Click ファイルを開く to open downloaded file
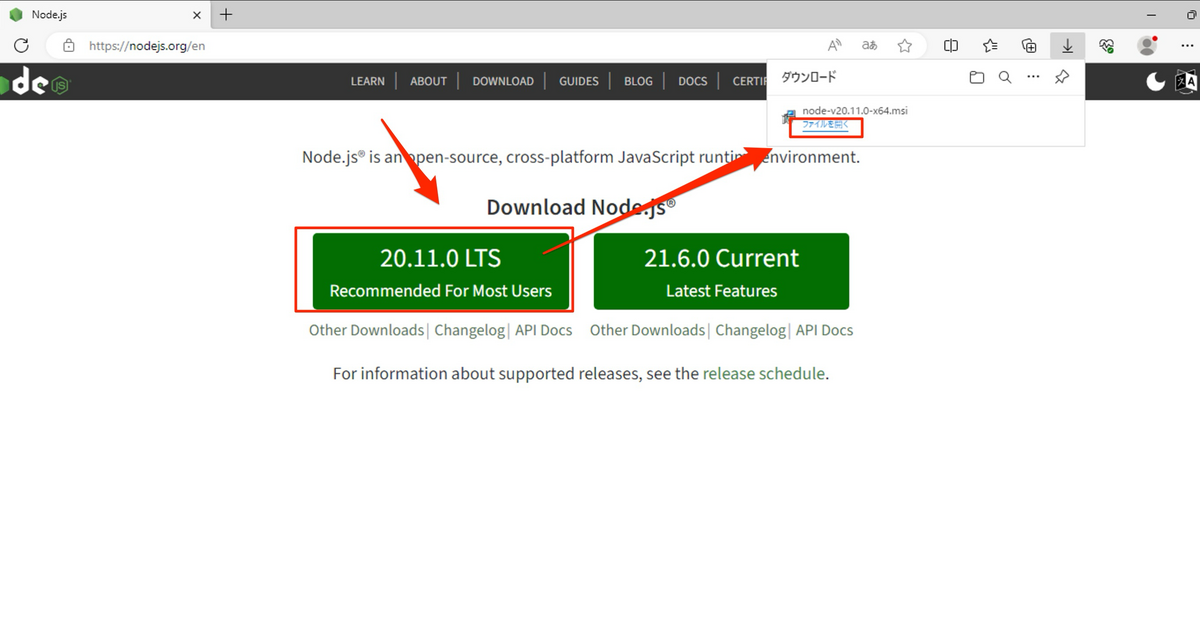 pos(825,125)
